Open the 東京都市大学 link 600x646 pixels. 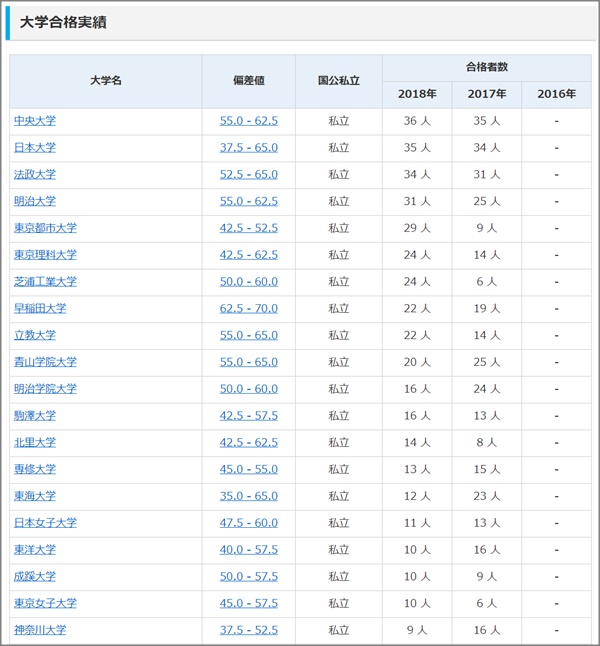coord(45,228)
